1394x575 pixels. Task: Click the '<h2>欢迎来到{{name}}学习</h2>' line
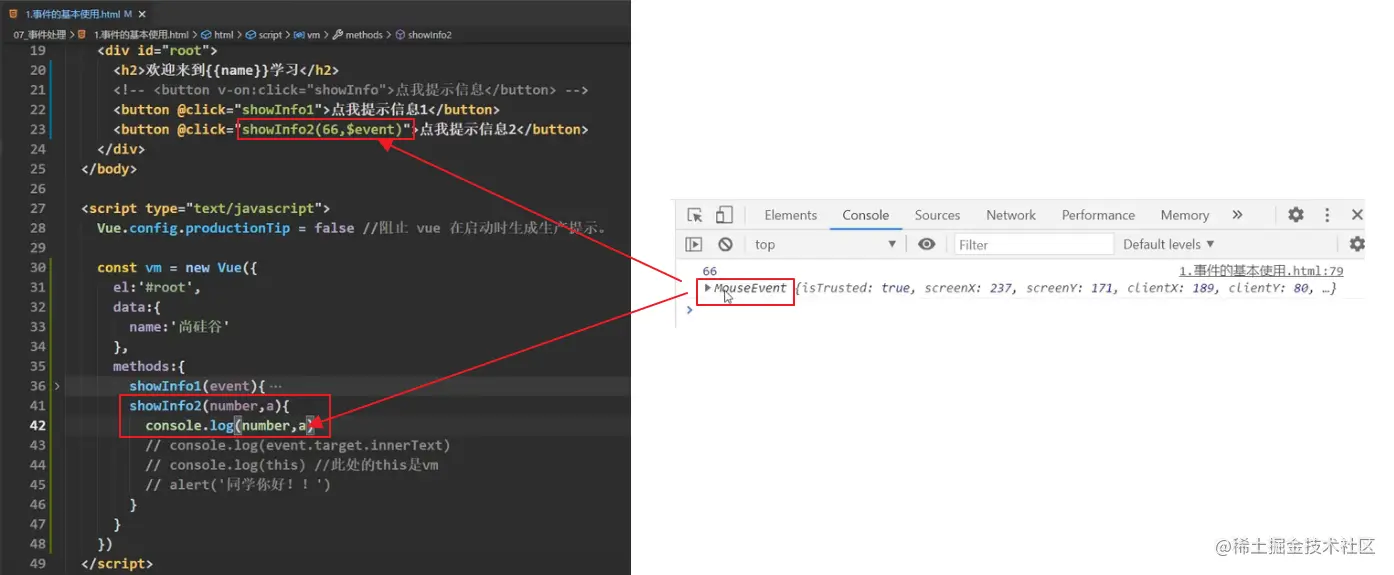click(x=225, y=70)
